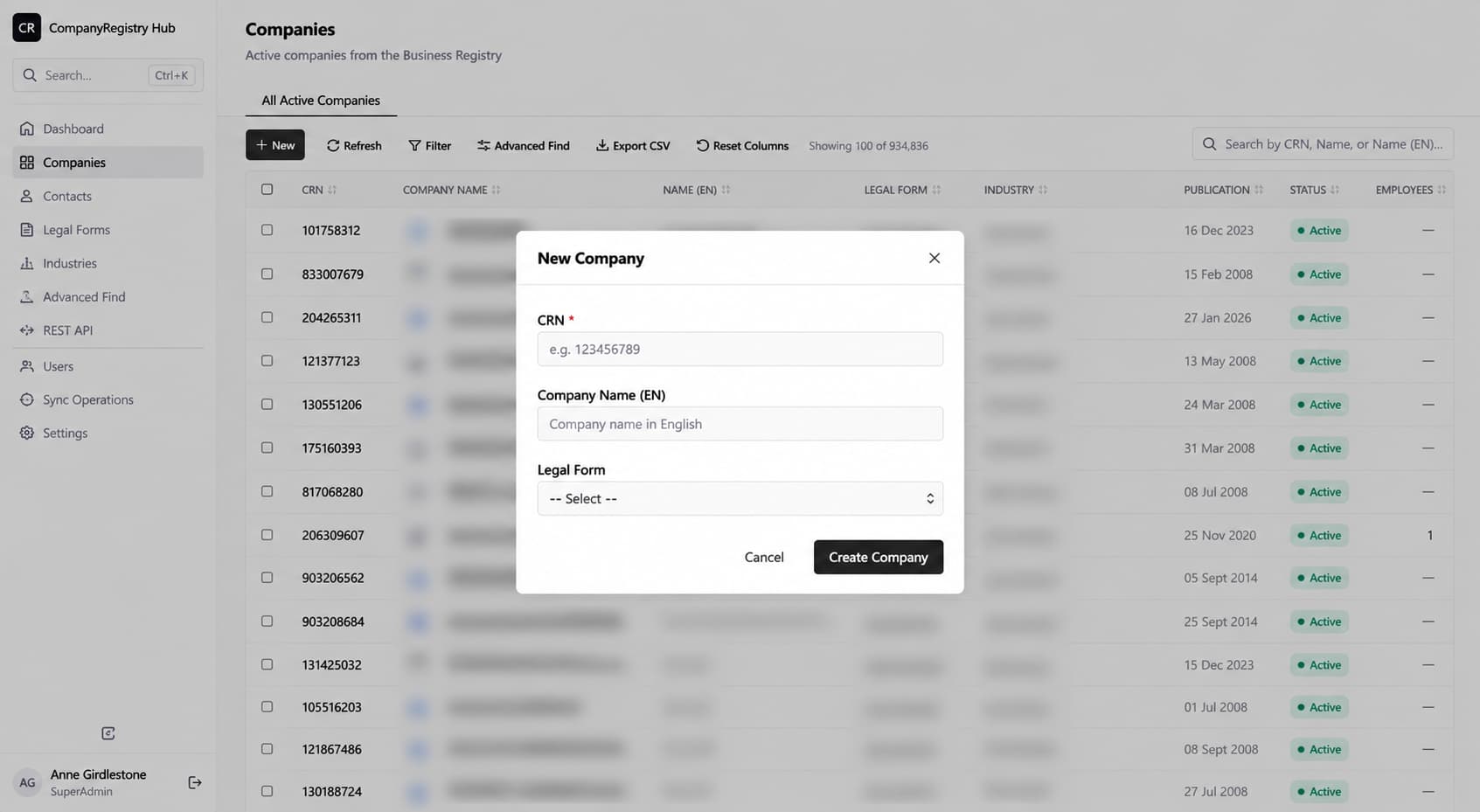Select the row with CRN 204265311
Image resolution: width=1480 pixels, height=812 pixels.
tap(268, 317)
